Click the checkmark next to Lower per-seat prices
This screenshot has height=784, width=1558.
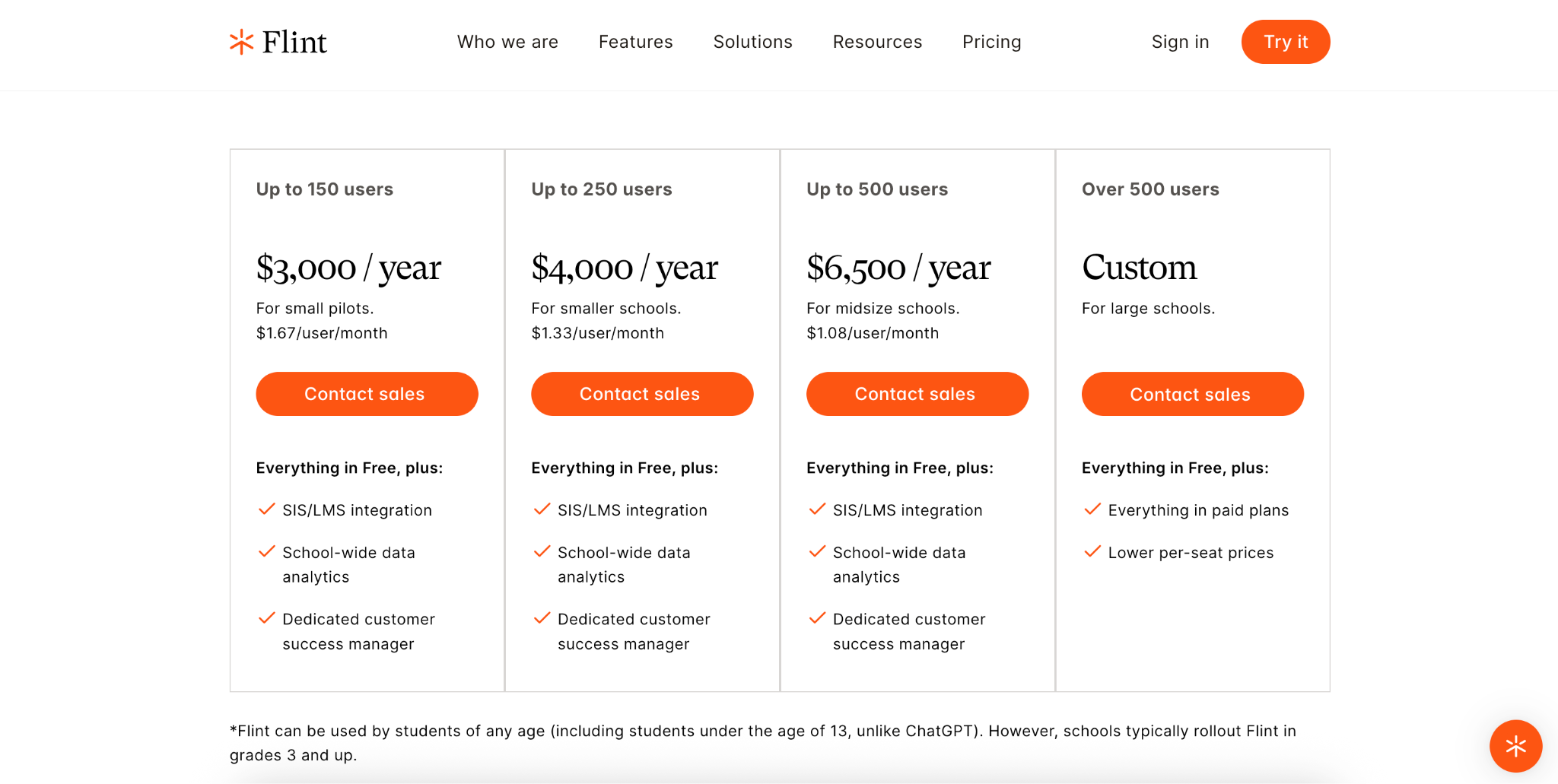[x=1093, y=551]
